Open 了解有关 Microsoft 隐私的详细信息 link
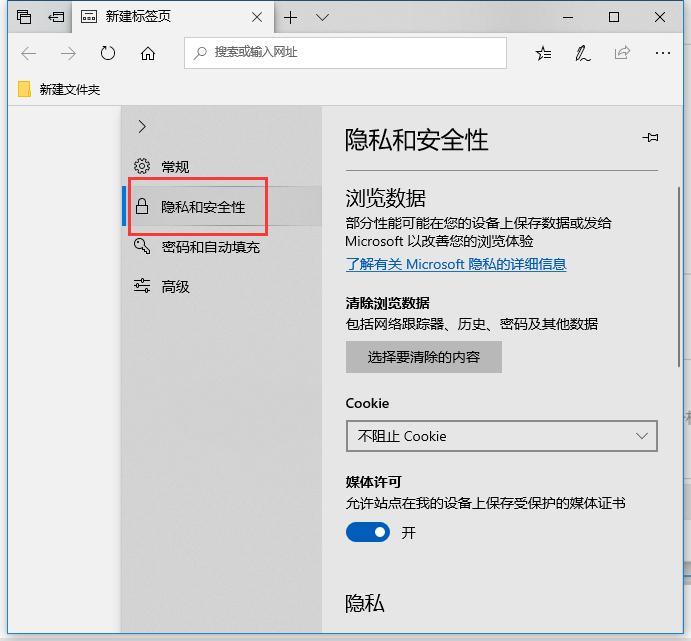The height and width of the screenshot is (641, 691). coord(456,264)
